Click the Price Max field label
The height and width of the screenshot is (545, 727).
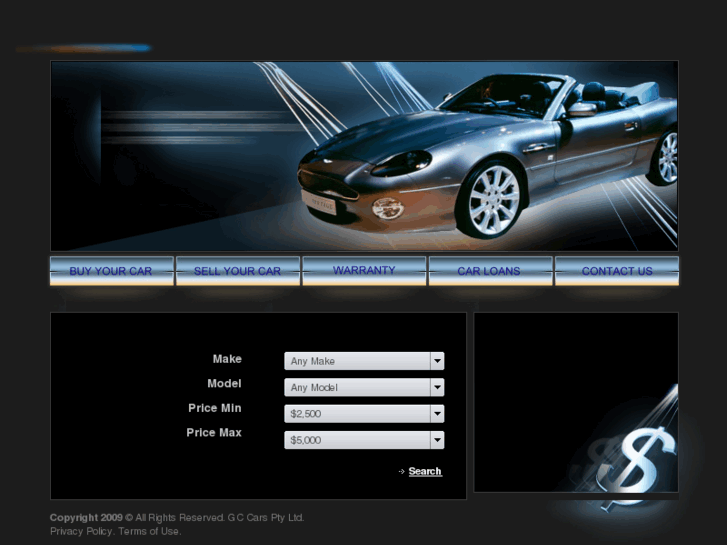pos(214,433)
